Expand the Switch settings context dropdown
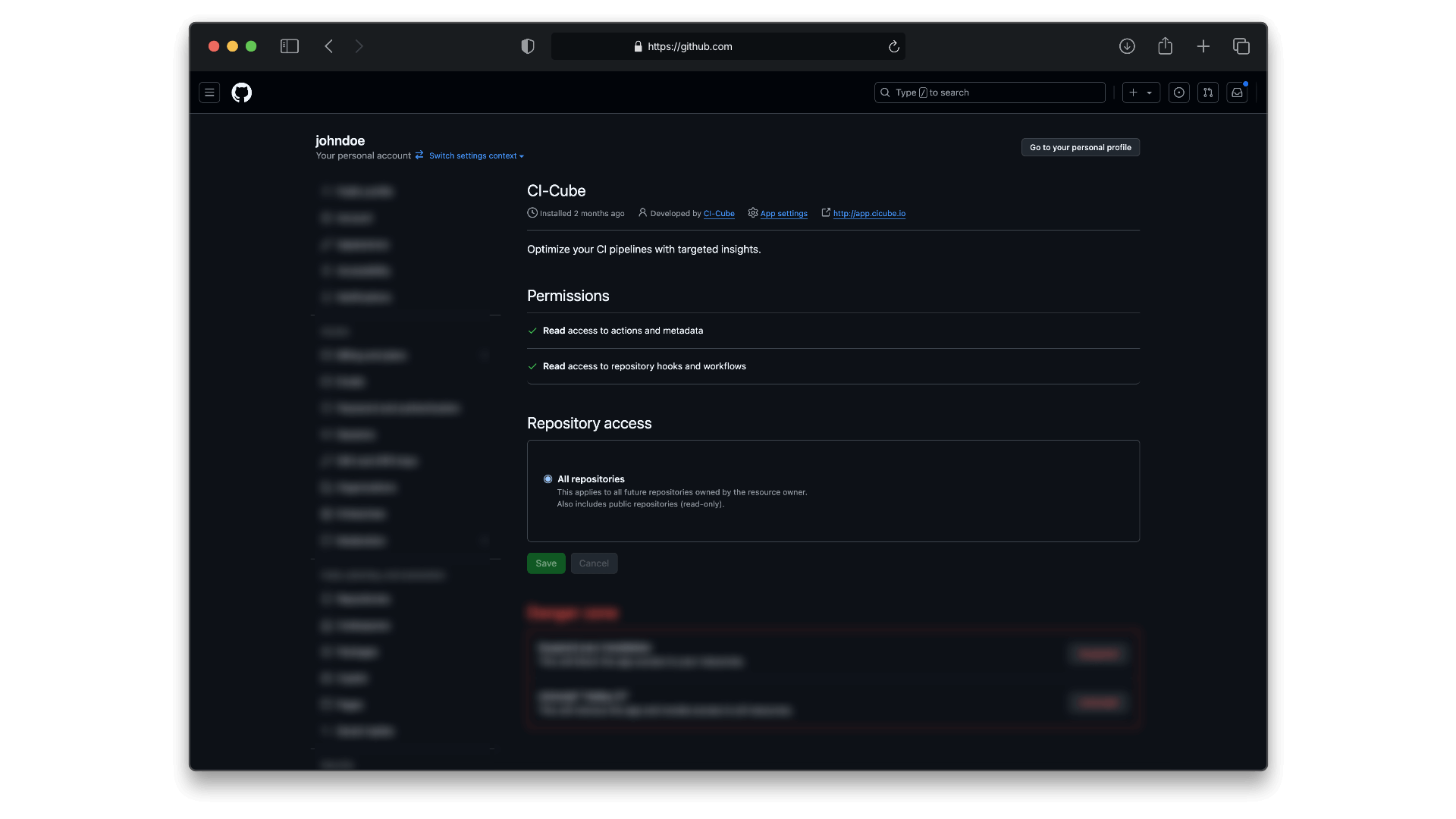This screenshot has height=819, width=1456. pyautogui.click(x=475, y=156)
